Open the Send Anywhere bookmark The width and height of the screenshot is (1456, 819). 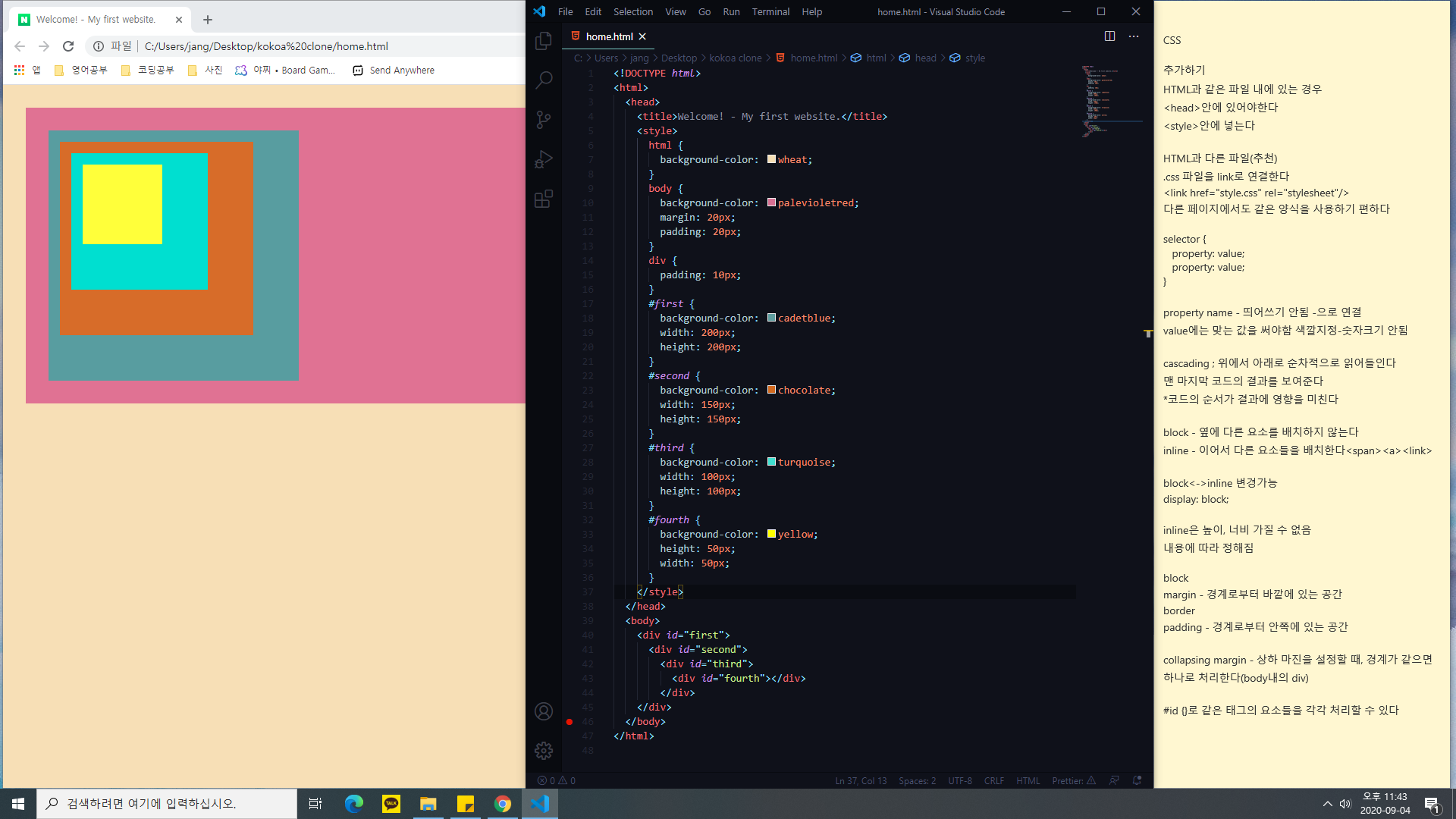tap(394, 71)
